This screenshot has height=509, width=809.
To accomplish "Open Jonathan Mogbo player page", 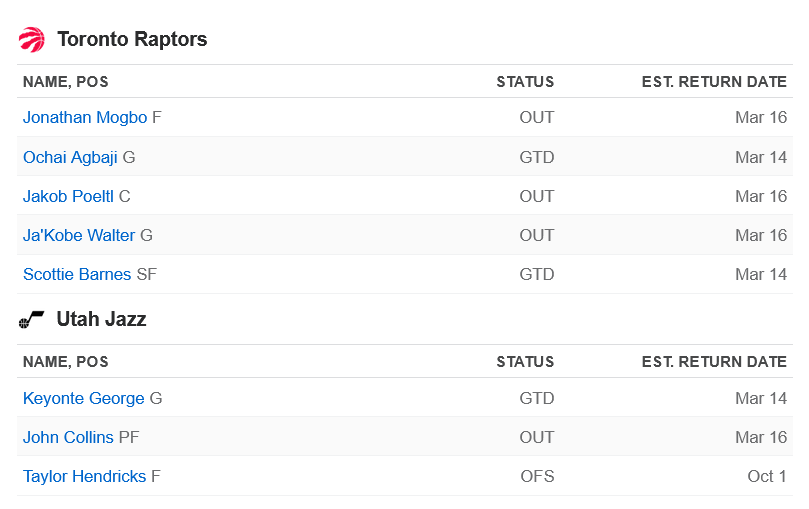I will [85, 118].
